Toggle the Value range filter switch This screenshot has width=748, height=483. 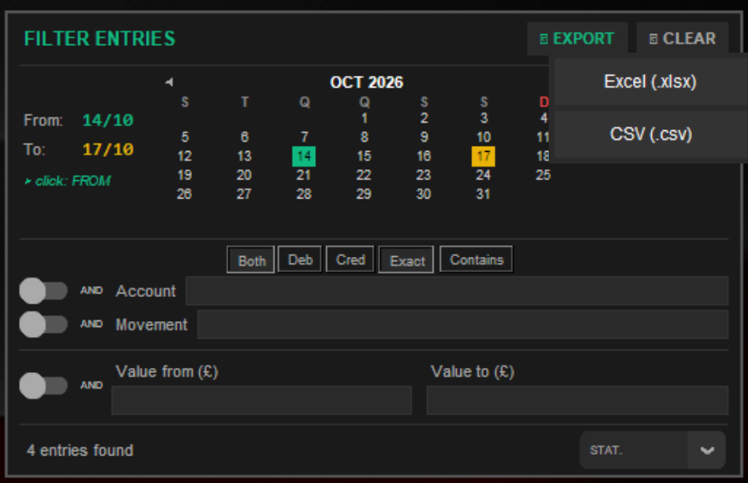click(43, 385)
